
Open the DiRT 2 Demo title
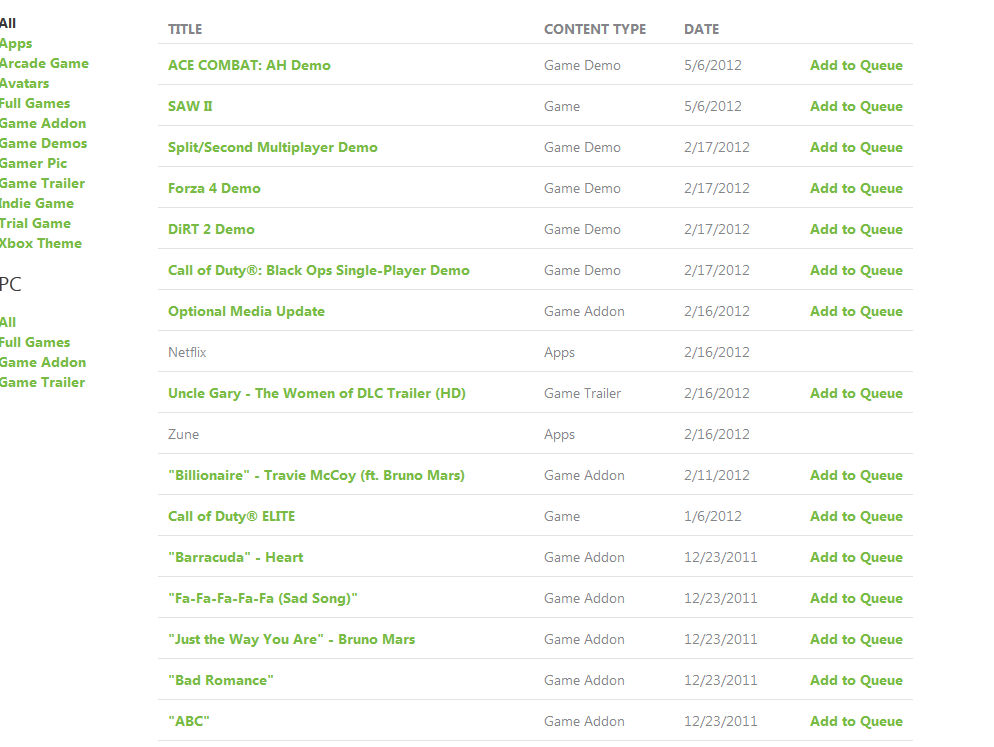[x=211, y=230]
